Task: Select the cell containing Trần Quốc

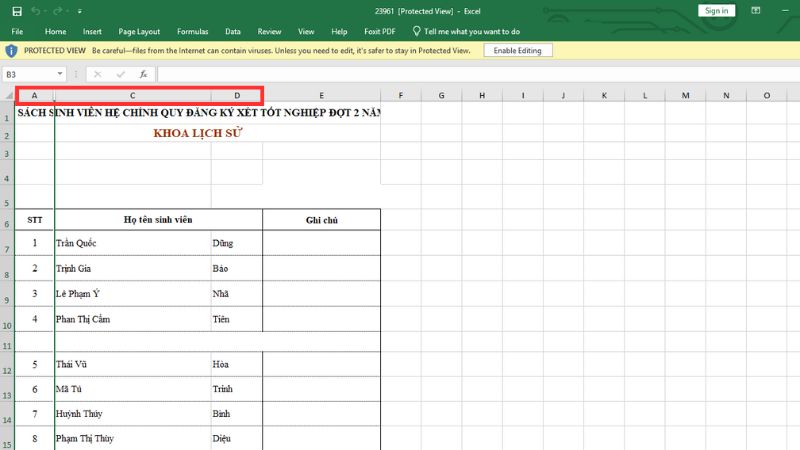Action: coord(132,243)
